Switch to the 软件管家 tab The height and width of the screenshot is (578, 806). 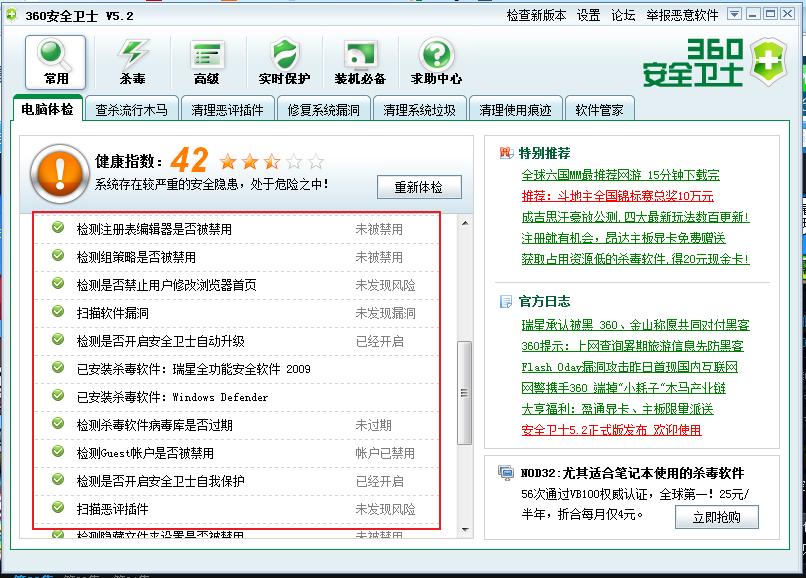(599, 110)
